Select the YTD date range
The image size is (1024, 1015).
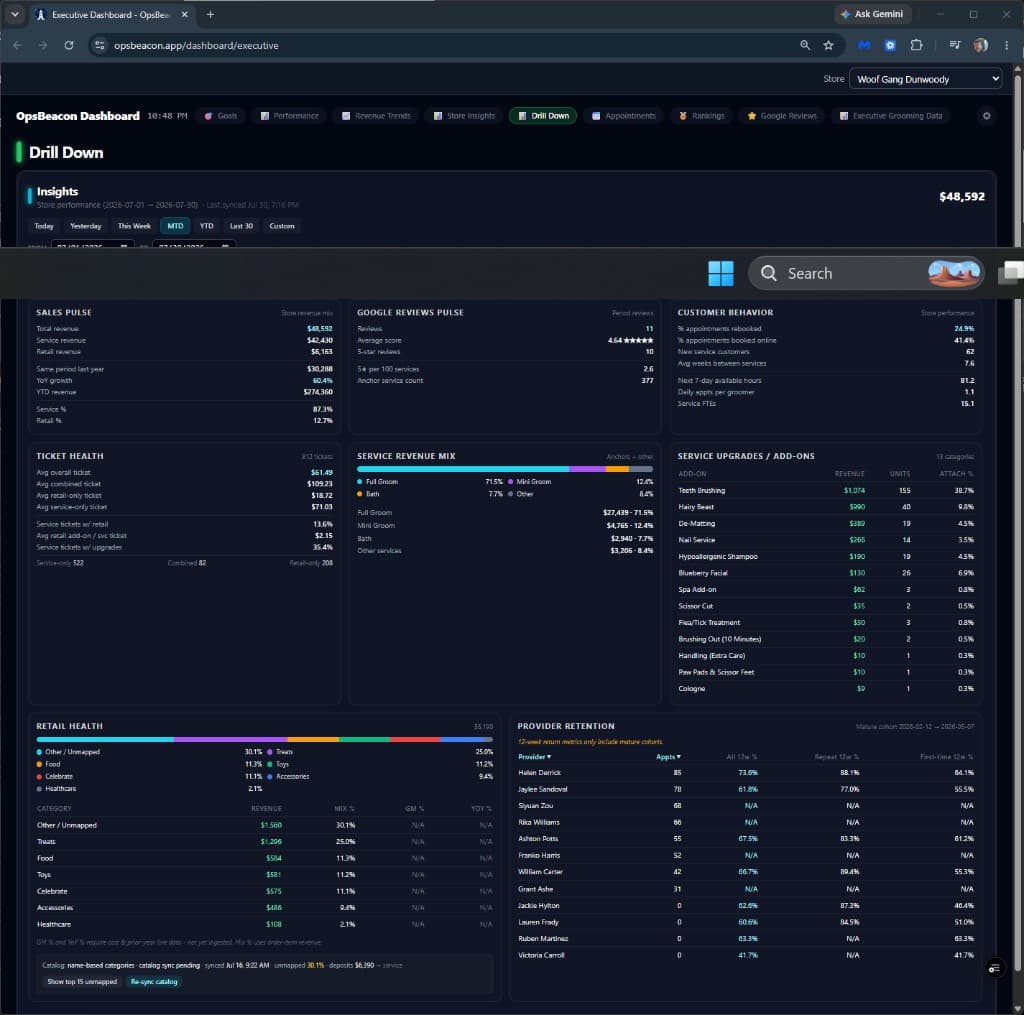click(206, 226)
